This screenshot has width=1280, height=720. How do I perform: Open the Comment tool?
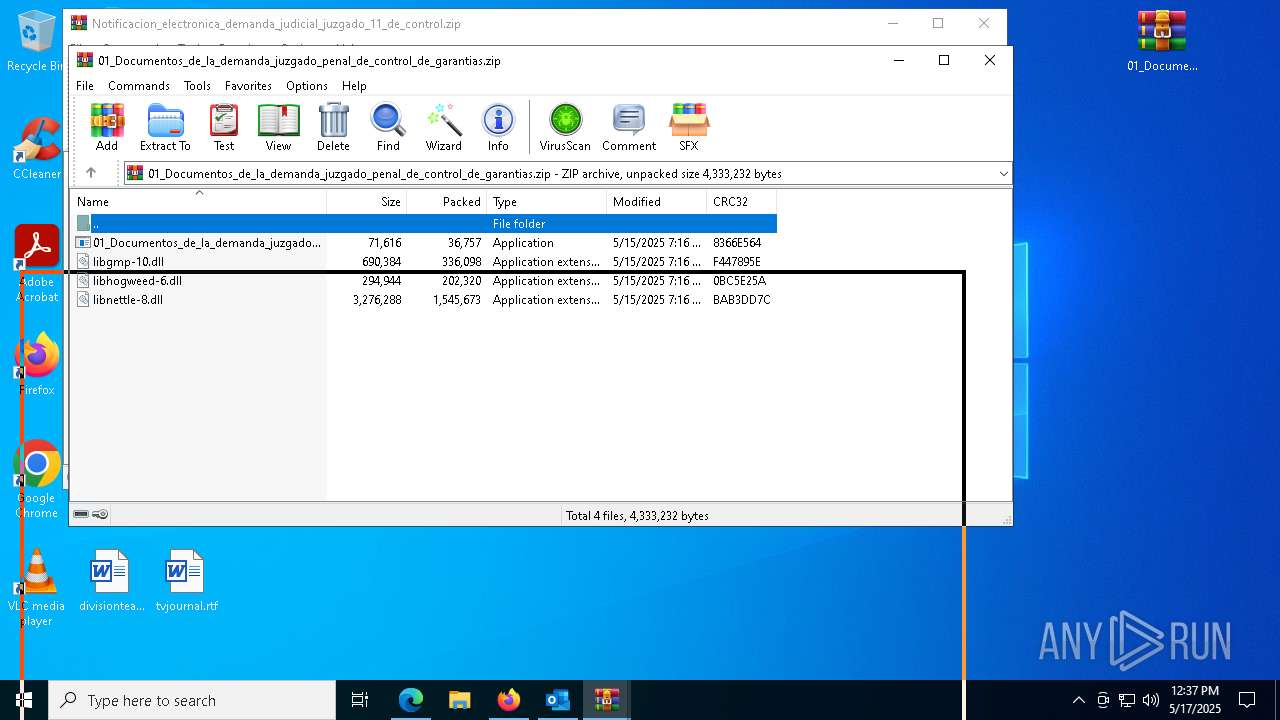click(x=629, y=127)
